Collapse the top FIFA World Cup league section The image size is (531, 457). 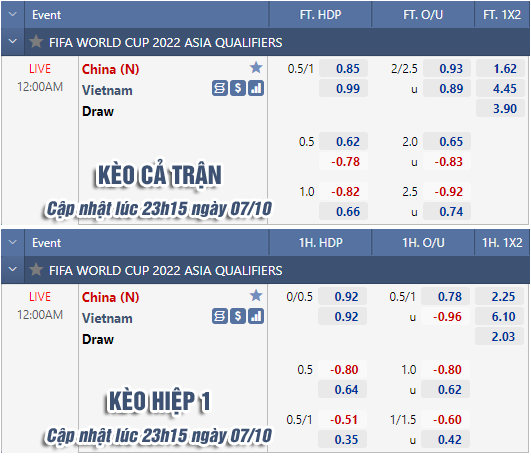(13, 42)
